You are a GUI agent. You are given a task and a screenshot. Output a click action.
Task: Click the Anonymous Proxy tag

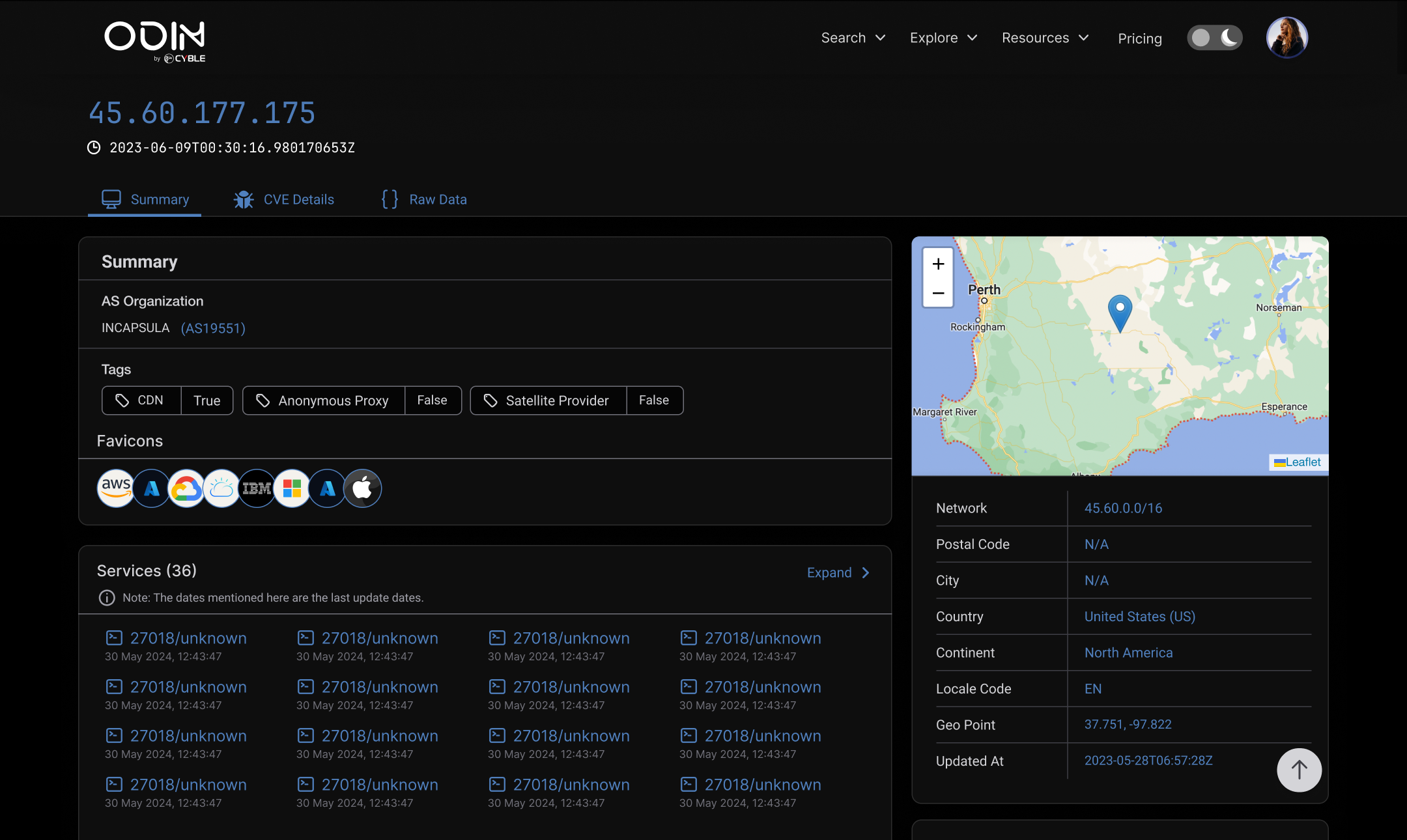[x=352, y=400]
